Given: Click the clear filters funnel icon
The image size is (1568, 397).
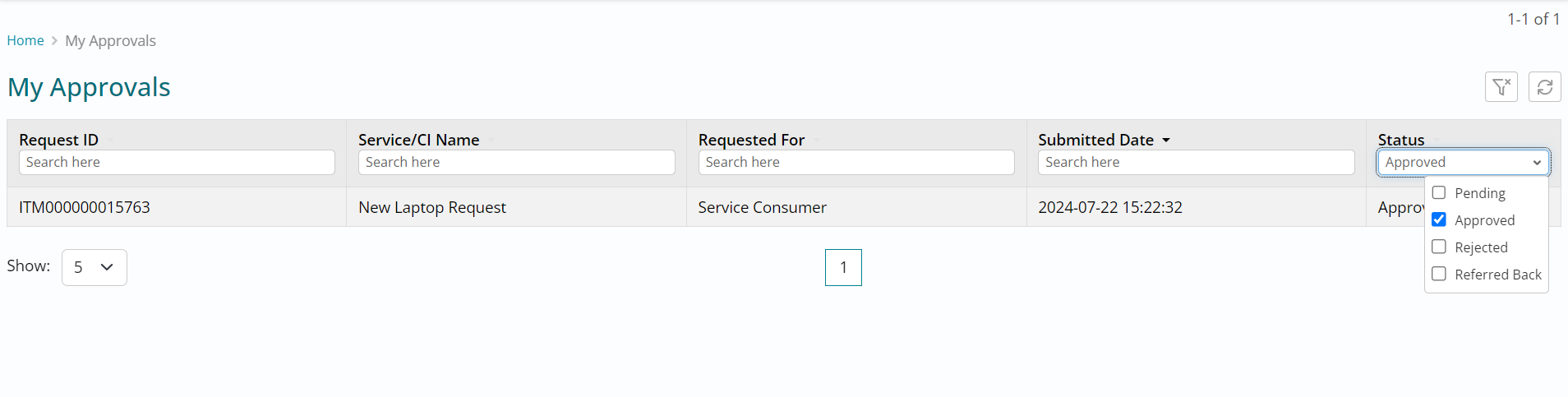Looking at the screenshot, I should 1501,86.
